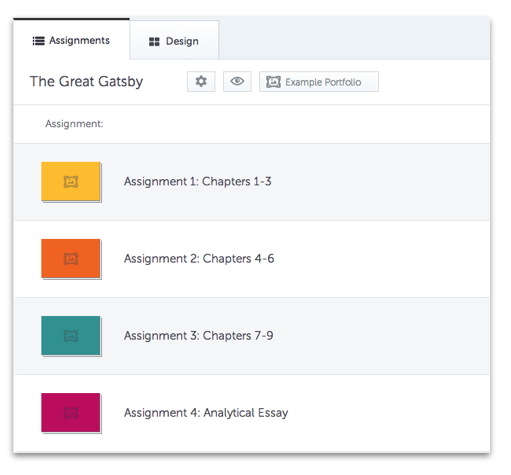The image size is (511, 475).
Task: Click the list icon on Assignments tab
Action: 39,41
